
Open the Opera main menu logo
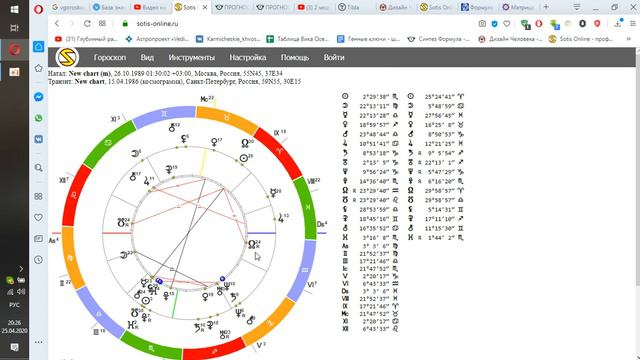point(38,9)
